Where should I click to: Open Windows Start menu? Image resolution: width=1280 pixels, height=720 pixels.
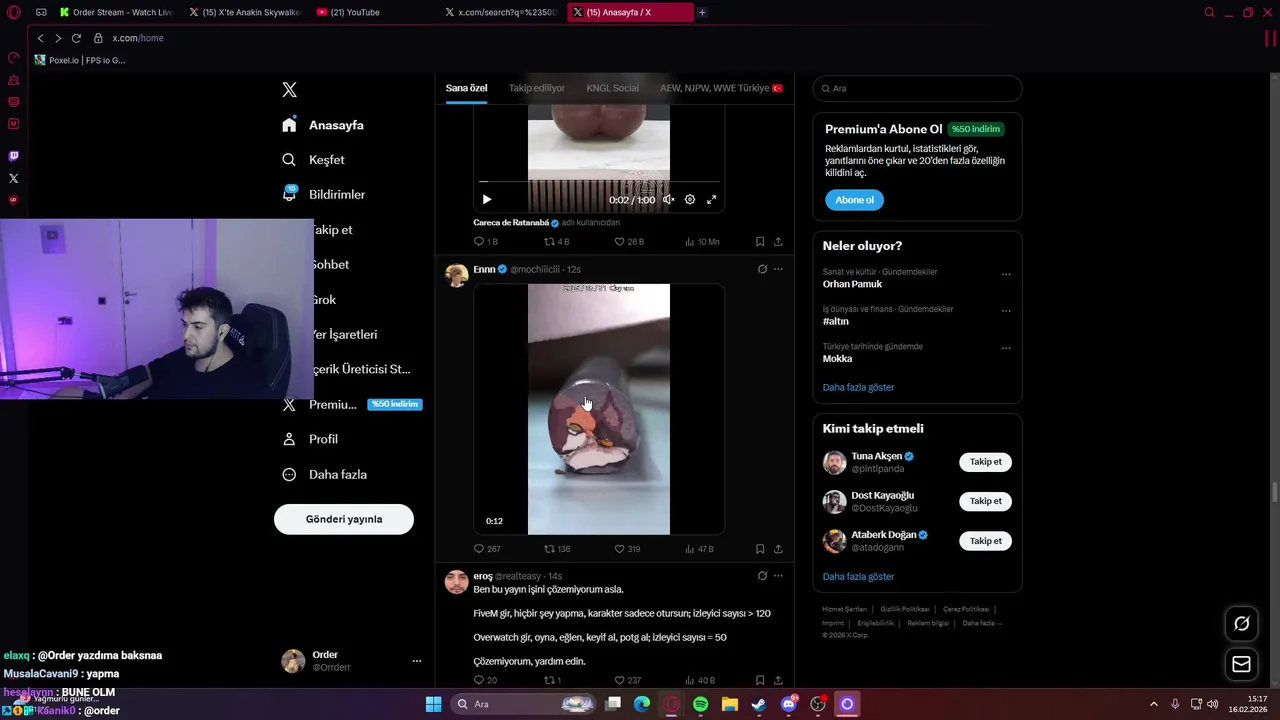tap(433, 704)
